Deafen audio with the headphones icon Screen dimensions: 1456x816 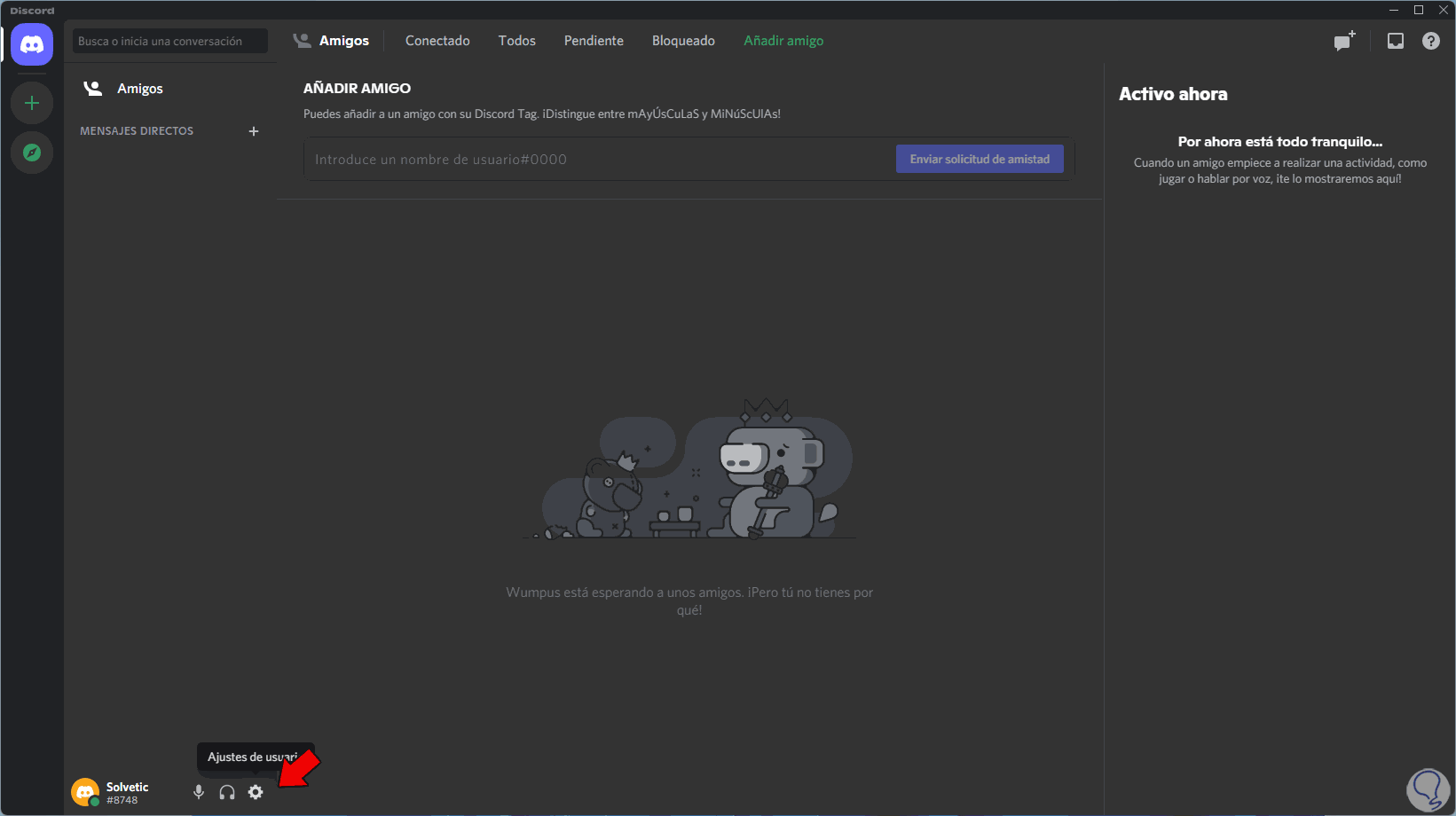click(227, 792)
